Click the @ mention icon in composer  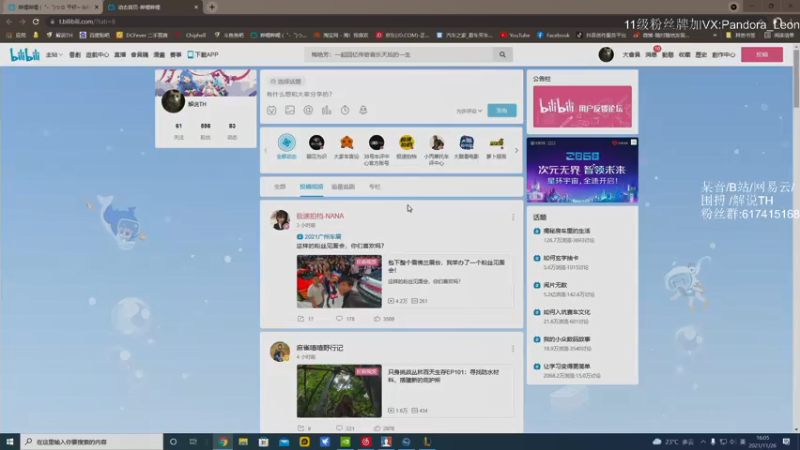point(308,110)
